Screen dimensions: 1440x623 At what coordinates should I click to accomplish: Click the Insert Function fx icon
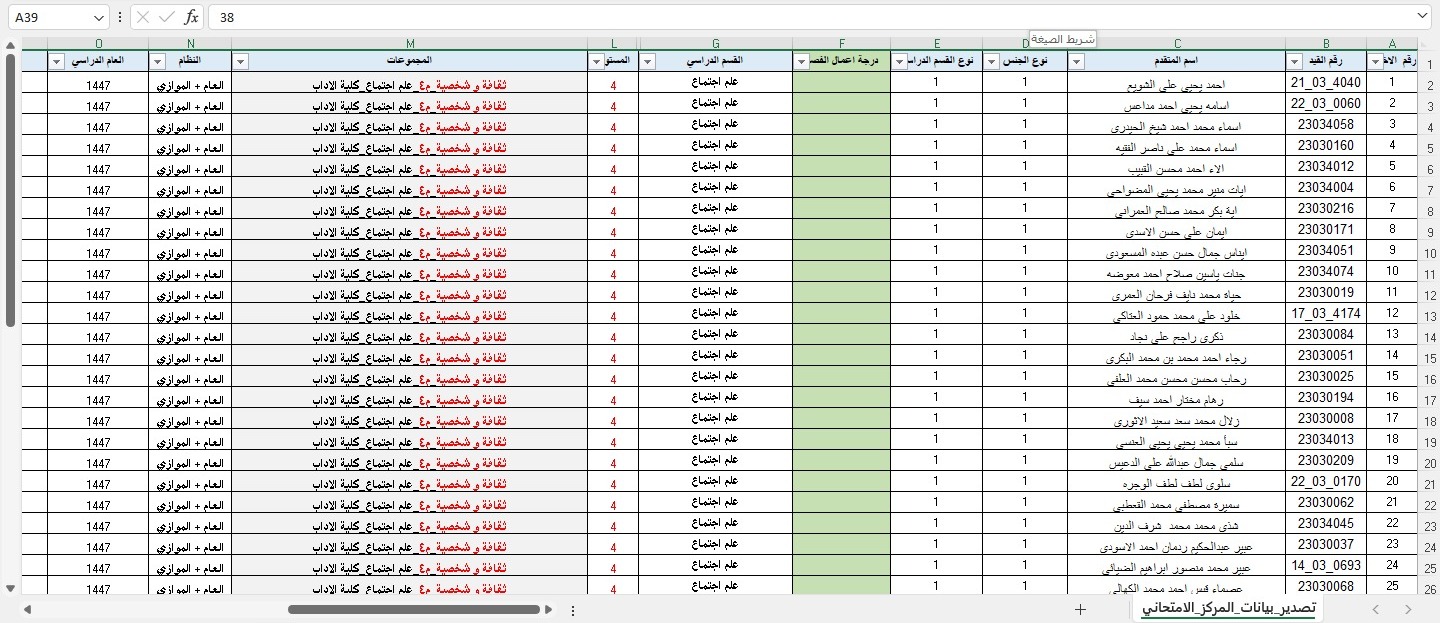[192, 17]
